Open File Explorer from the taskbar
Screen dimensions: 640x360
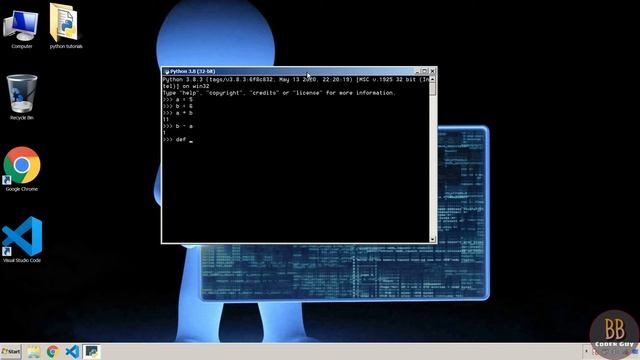[33, 351]
